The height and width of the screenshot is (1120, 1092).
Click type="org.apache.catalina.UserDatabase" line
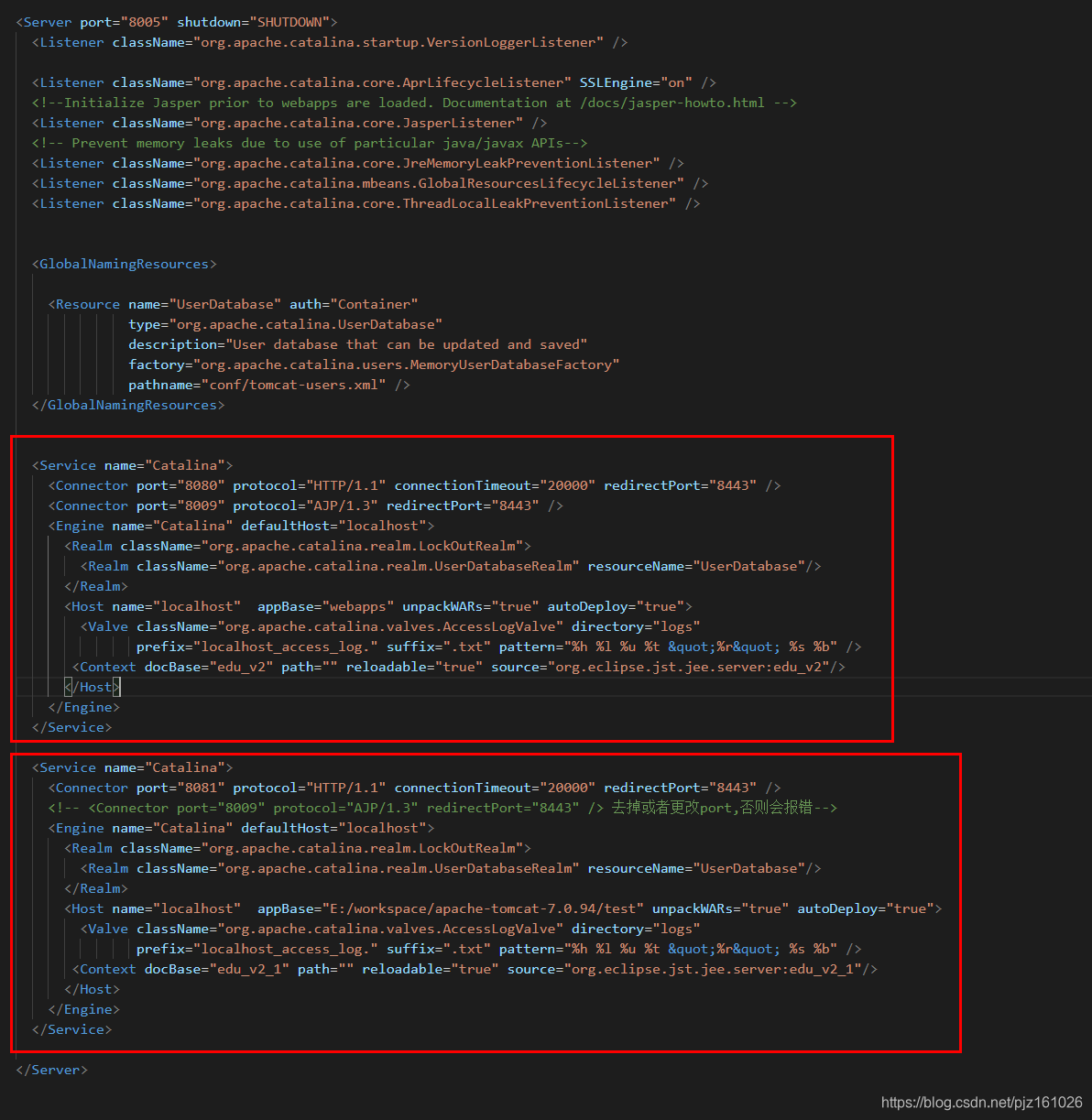[286, 324]
